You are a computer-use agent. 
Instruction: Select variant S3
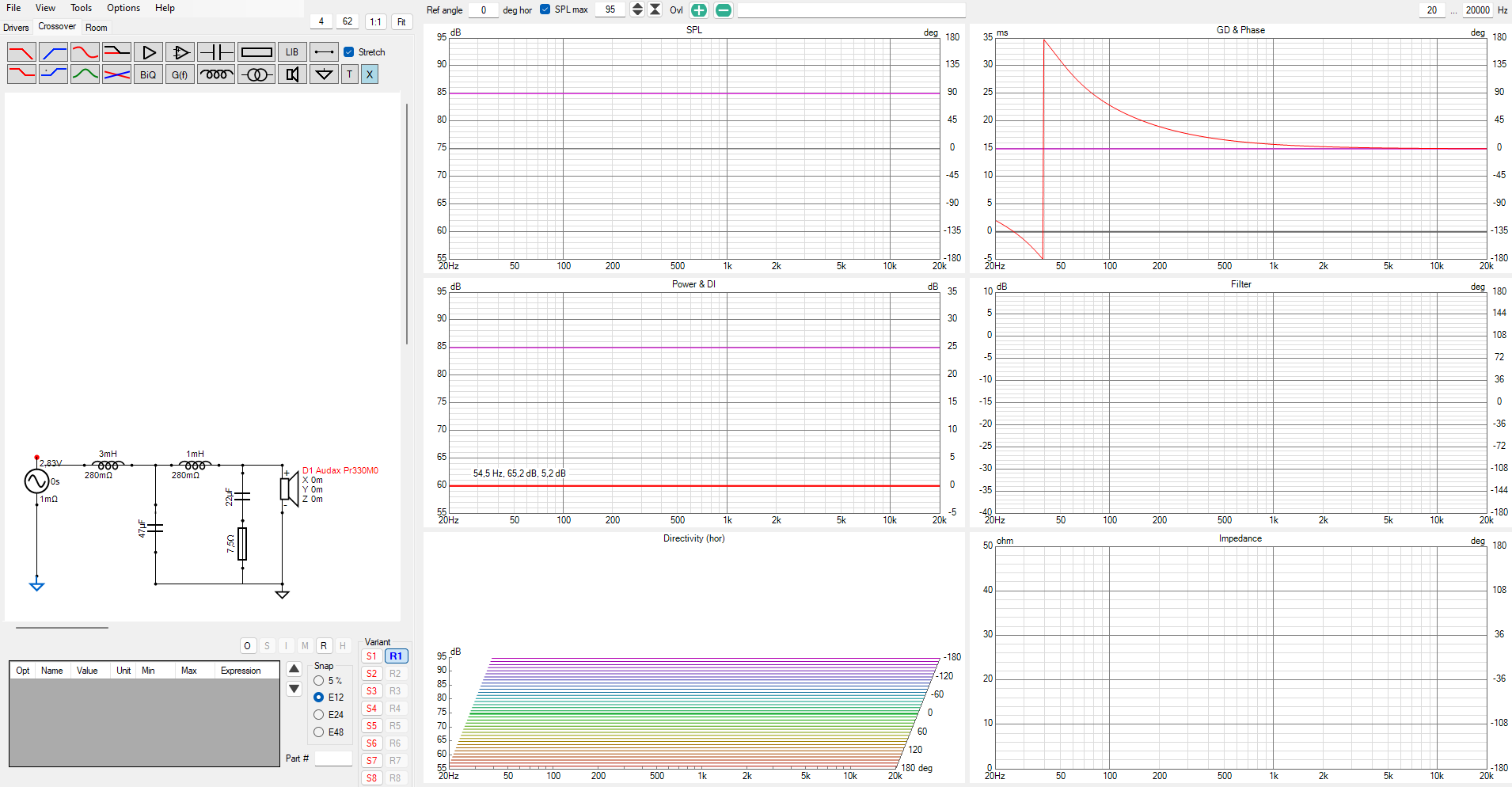coord(371,691)
